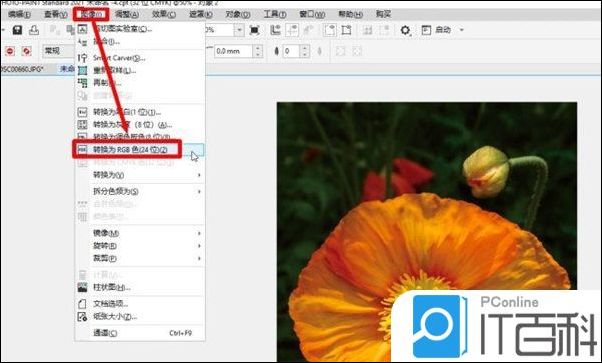
Task: Open the 查看 menu
Action: coord(55,15)
